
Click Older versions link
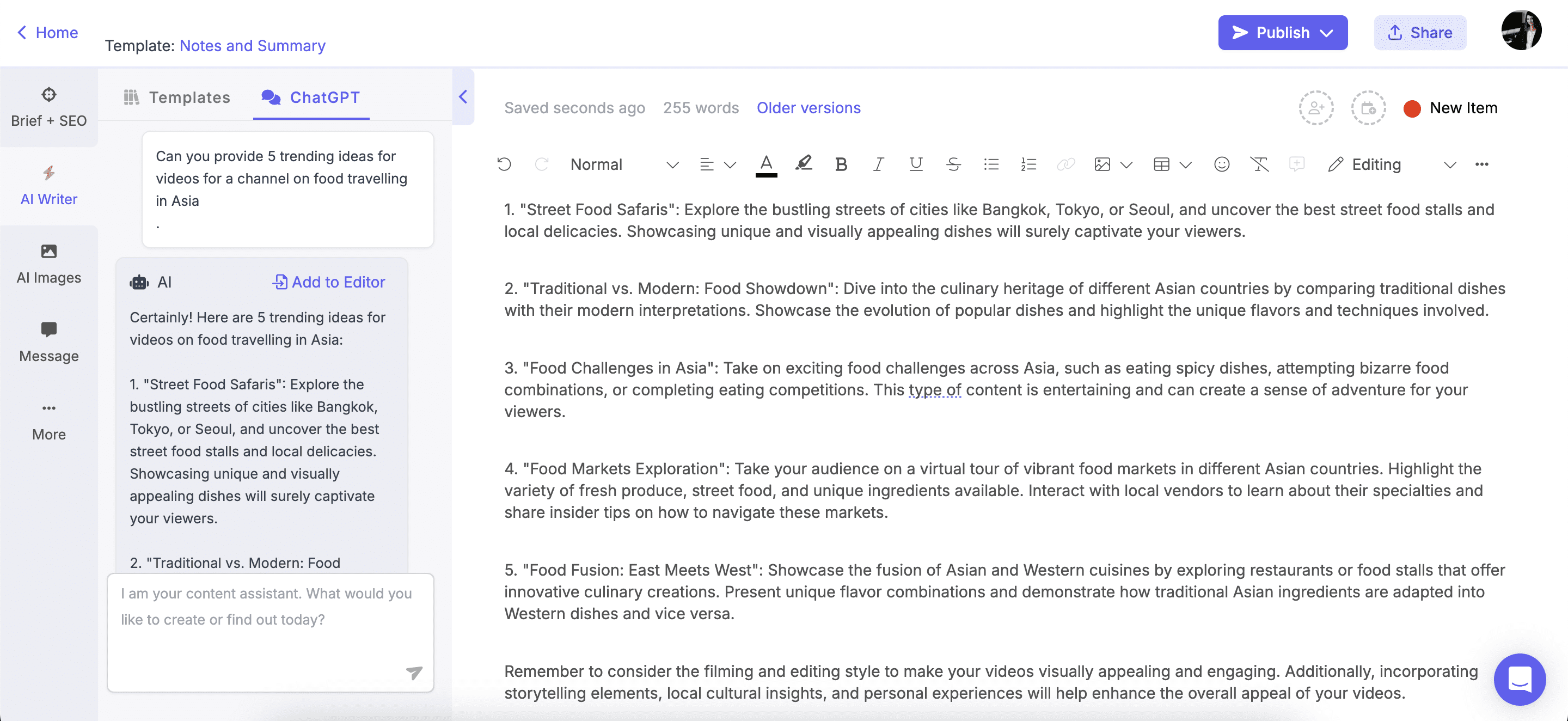coord(808,107)
